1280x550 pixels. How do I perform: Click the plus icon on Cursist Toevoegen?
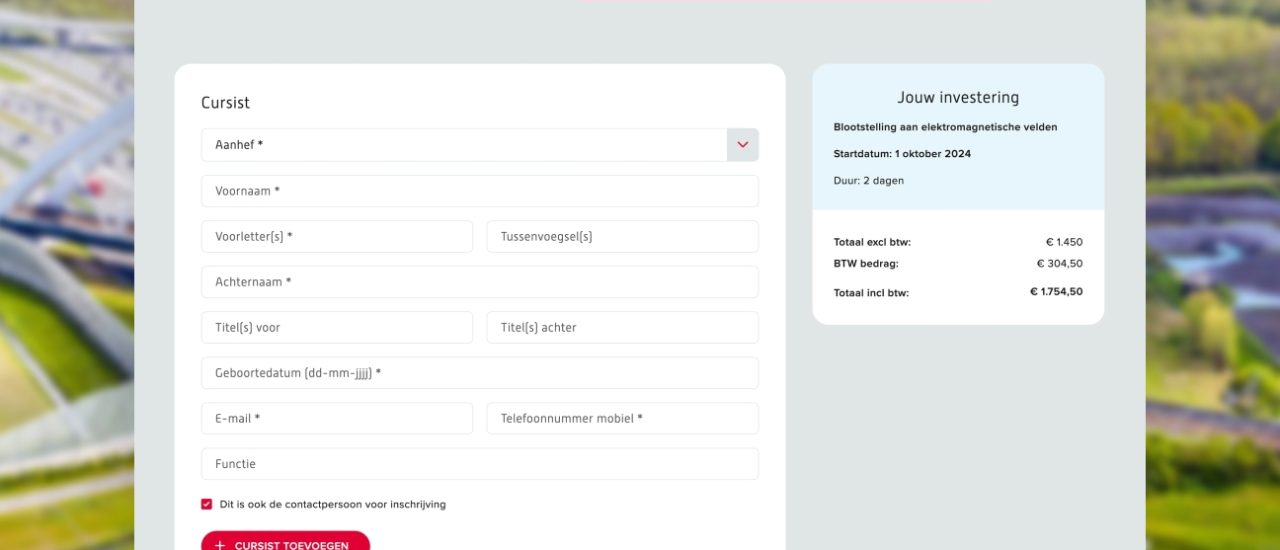pos(220,545)
